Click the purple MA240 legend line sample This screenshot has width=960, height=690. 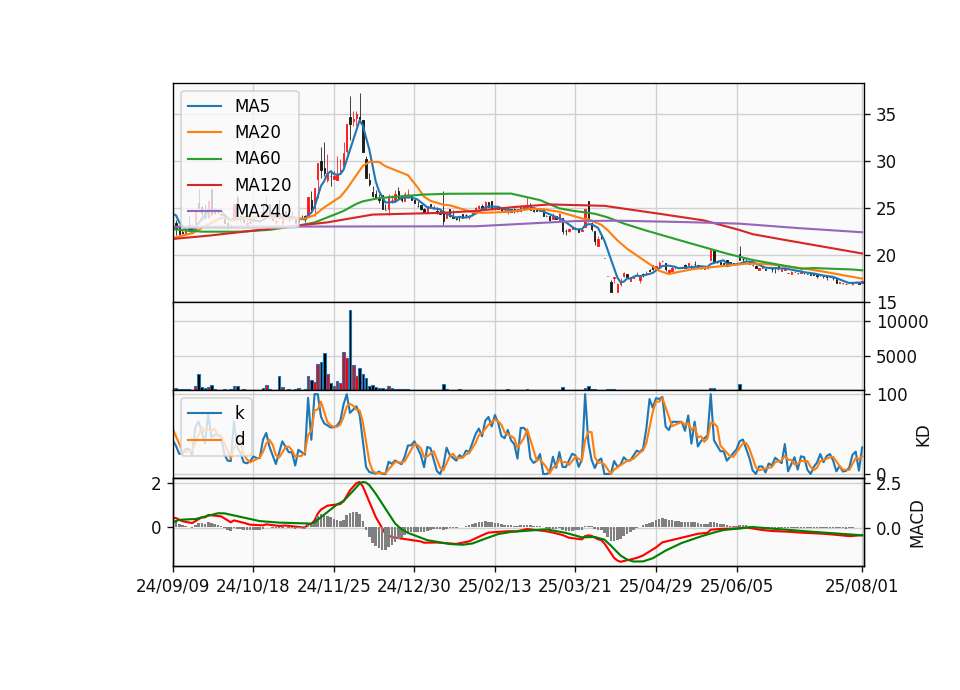click(204, 211)
